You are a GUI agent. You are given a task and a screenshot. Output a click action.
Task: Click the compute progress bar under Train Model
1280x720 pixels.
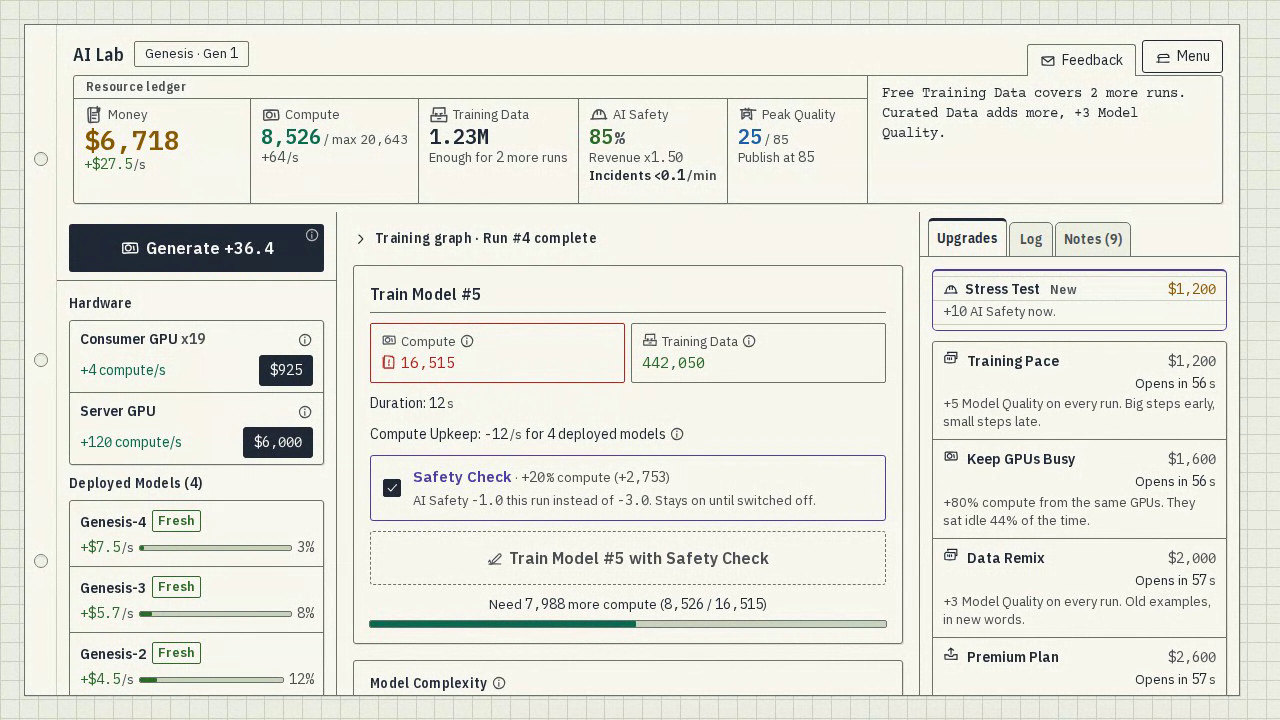pyautogui.click(x=628, y=624)
